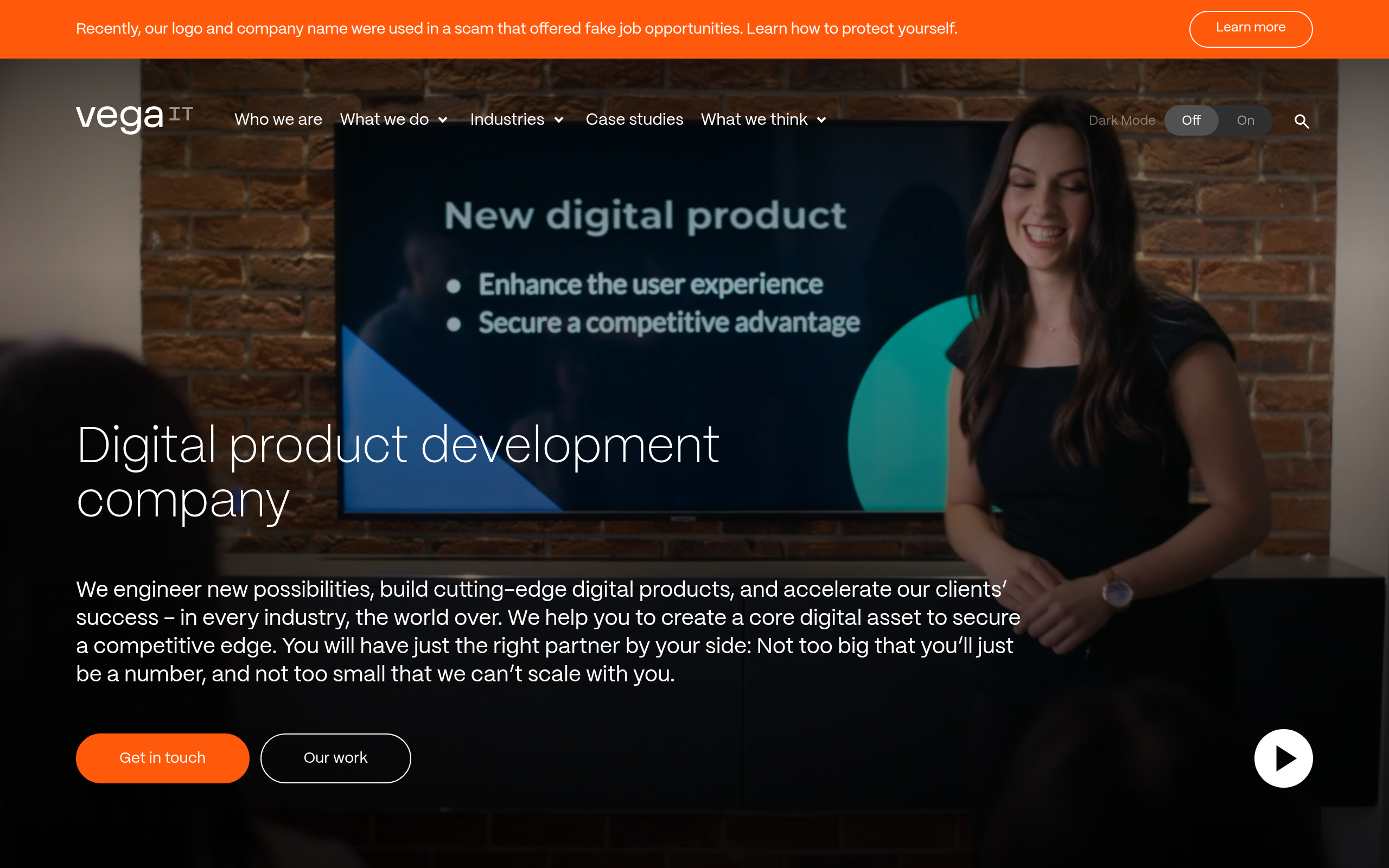
Task: Open the What we think menu
Action: [754, 119]
